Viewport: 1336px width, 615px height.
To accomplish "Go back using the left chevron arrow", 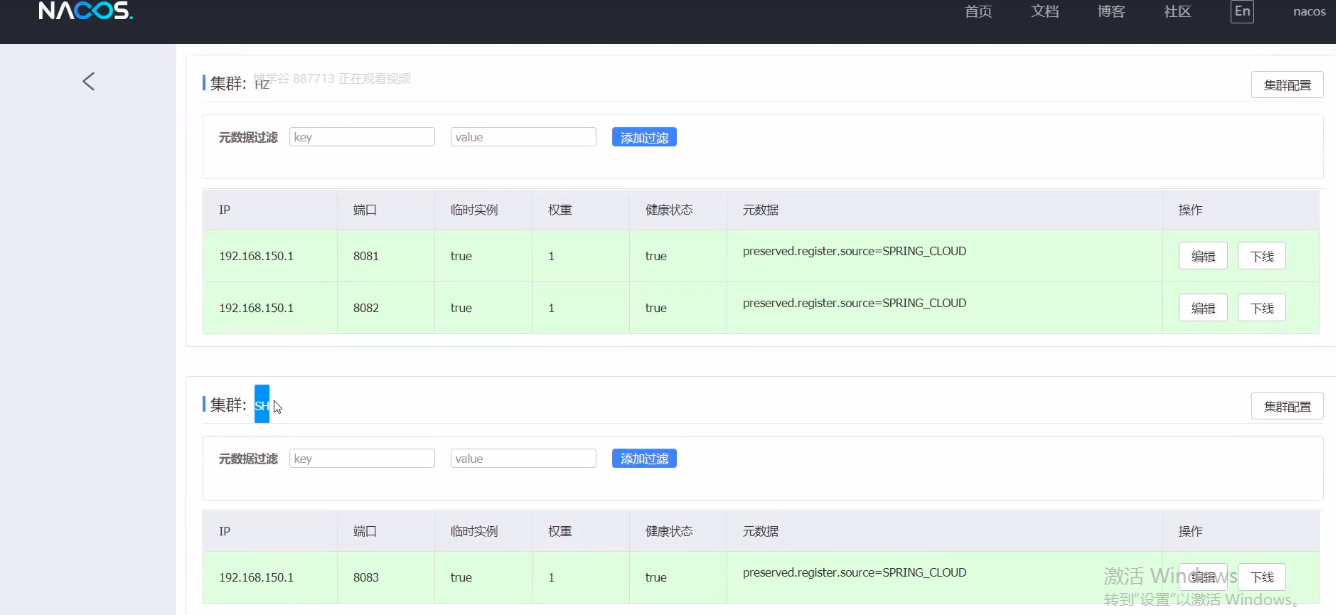I will coord(89,81).
